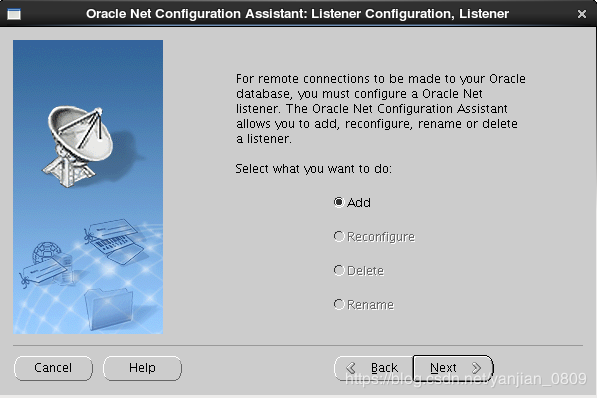
Task: Select the Delete radio option
Action: coord(339,270)
